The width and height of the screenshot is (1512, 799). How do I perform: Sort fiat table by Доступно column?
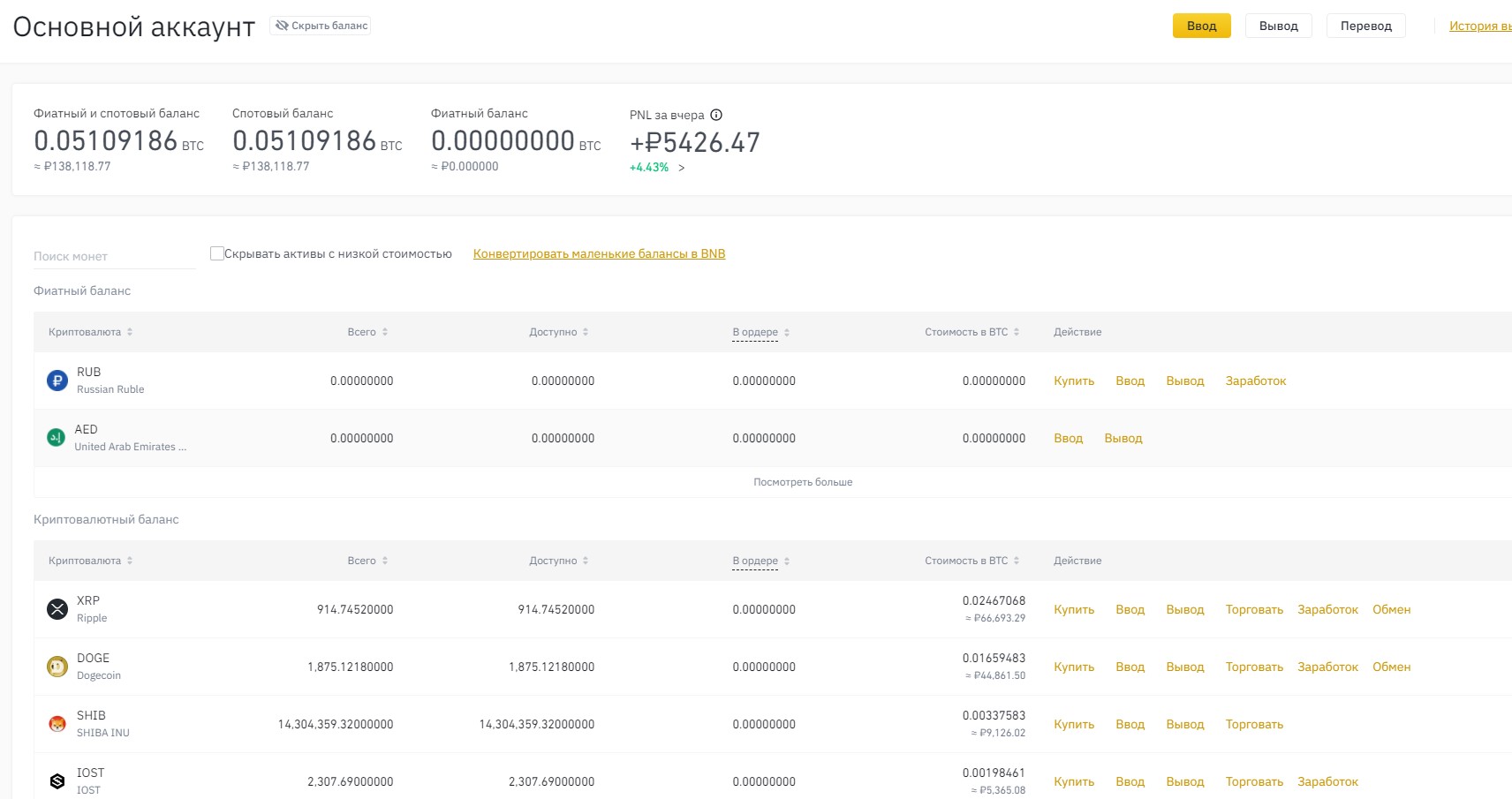pyautogui.click(x=559, y=332)
